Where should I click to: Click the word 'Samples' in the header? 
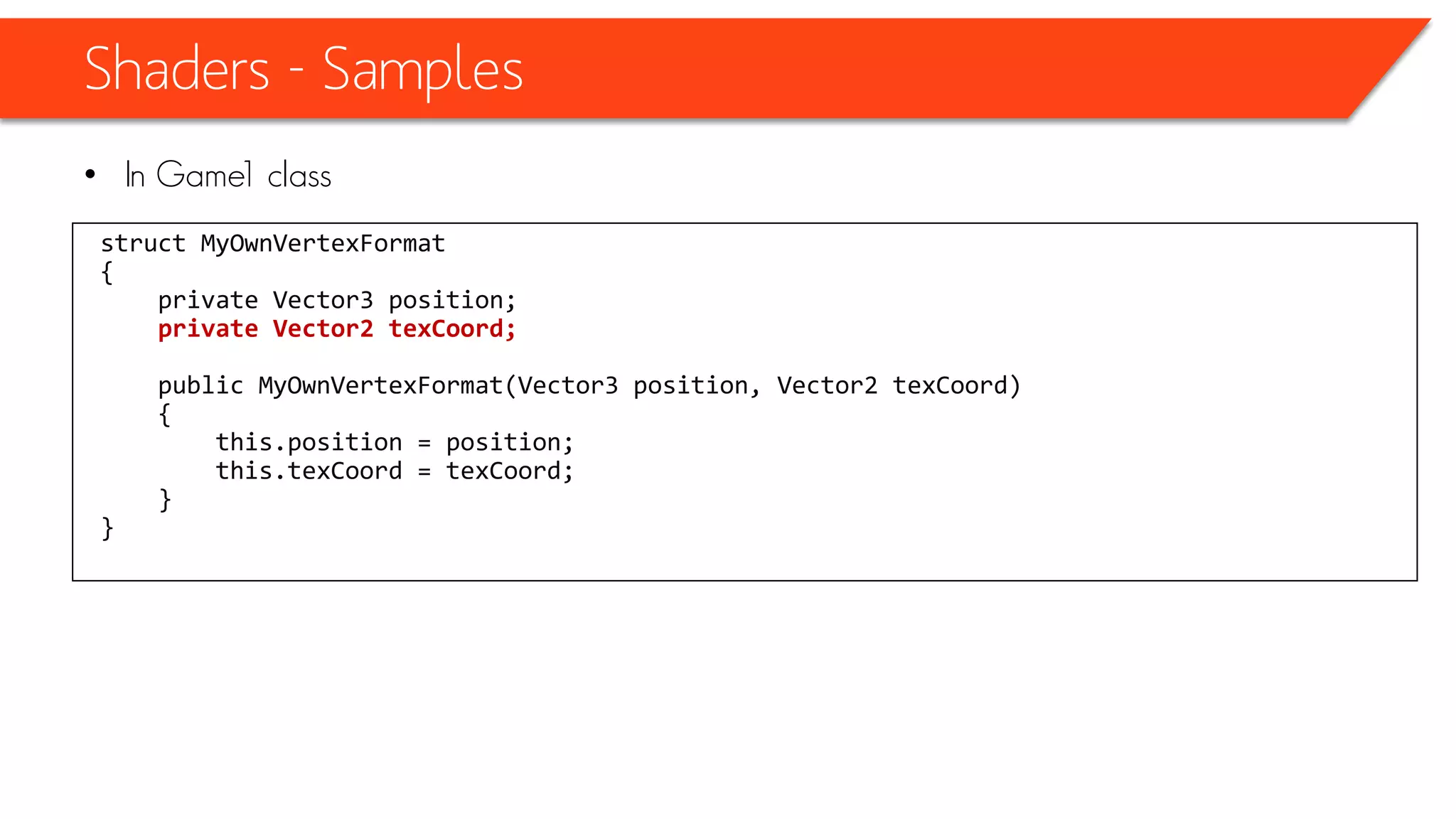click(x=423, y=71)
